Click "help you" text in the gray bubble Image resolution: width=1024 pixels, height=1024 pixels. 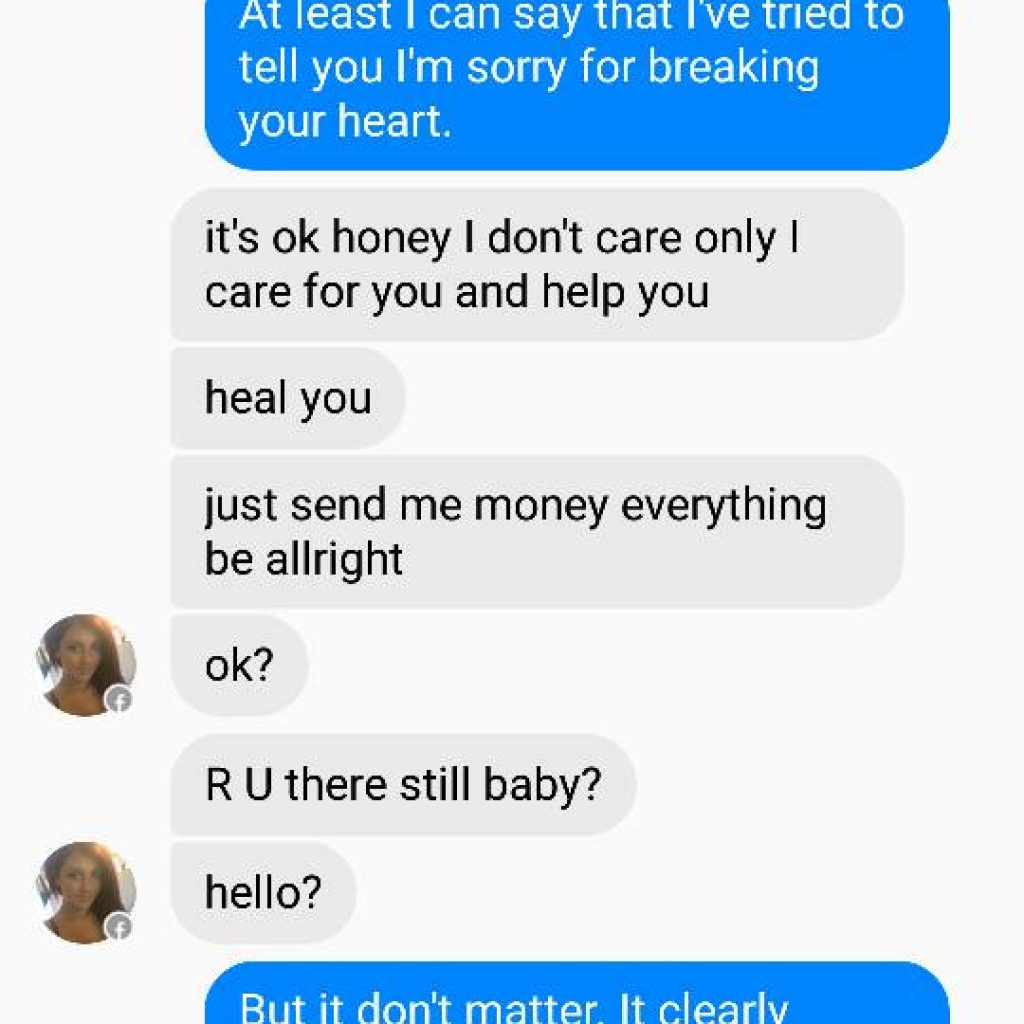(625, 293)
